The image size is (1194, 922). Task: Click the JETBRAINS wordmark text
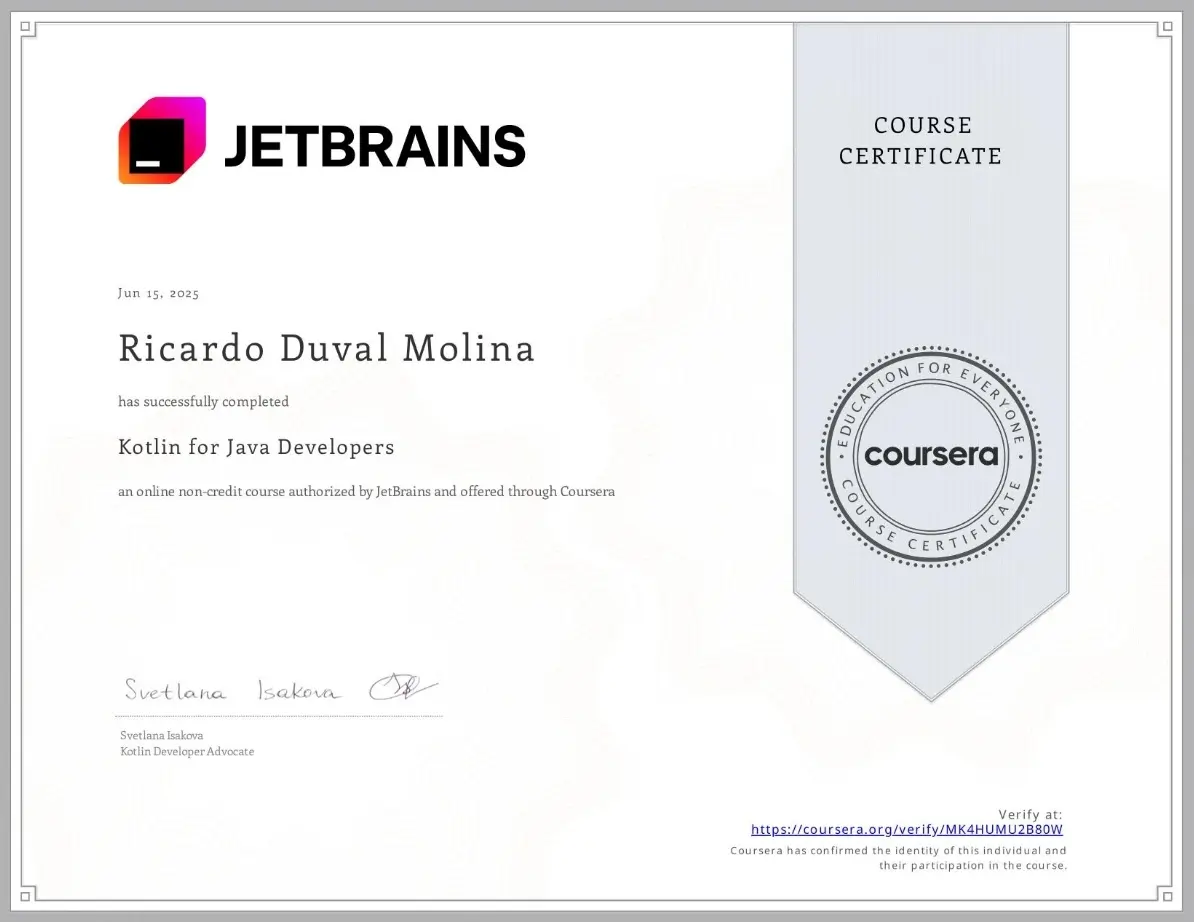click(x=375, y=145)
